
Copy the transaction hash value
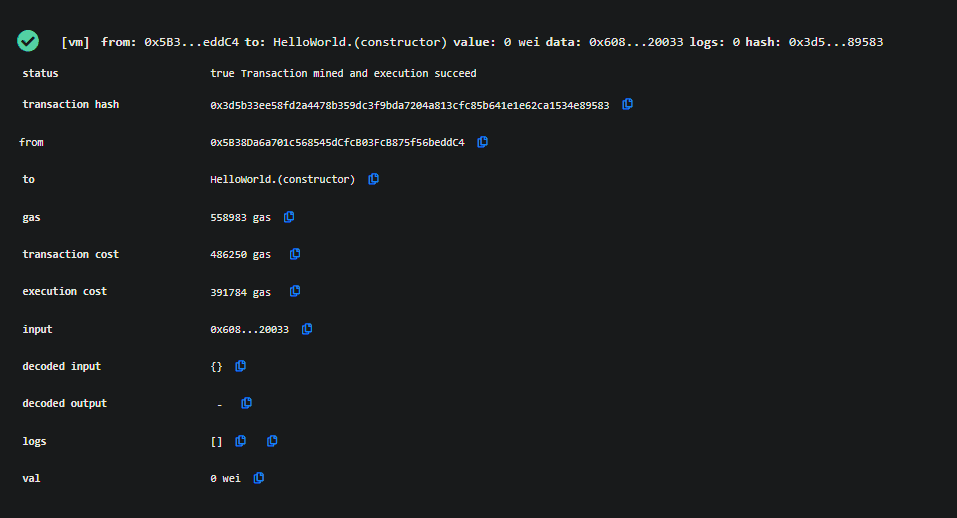[x=627, y=104]
